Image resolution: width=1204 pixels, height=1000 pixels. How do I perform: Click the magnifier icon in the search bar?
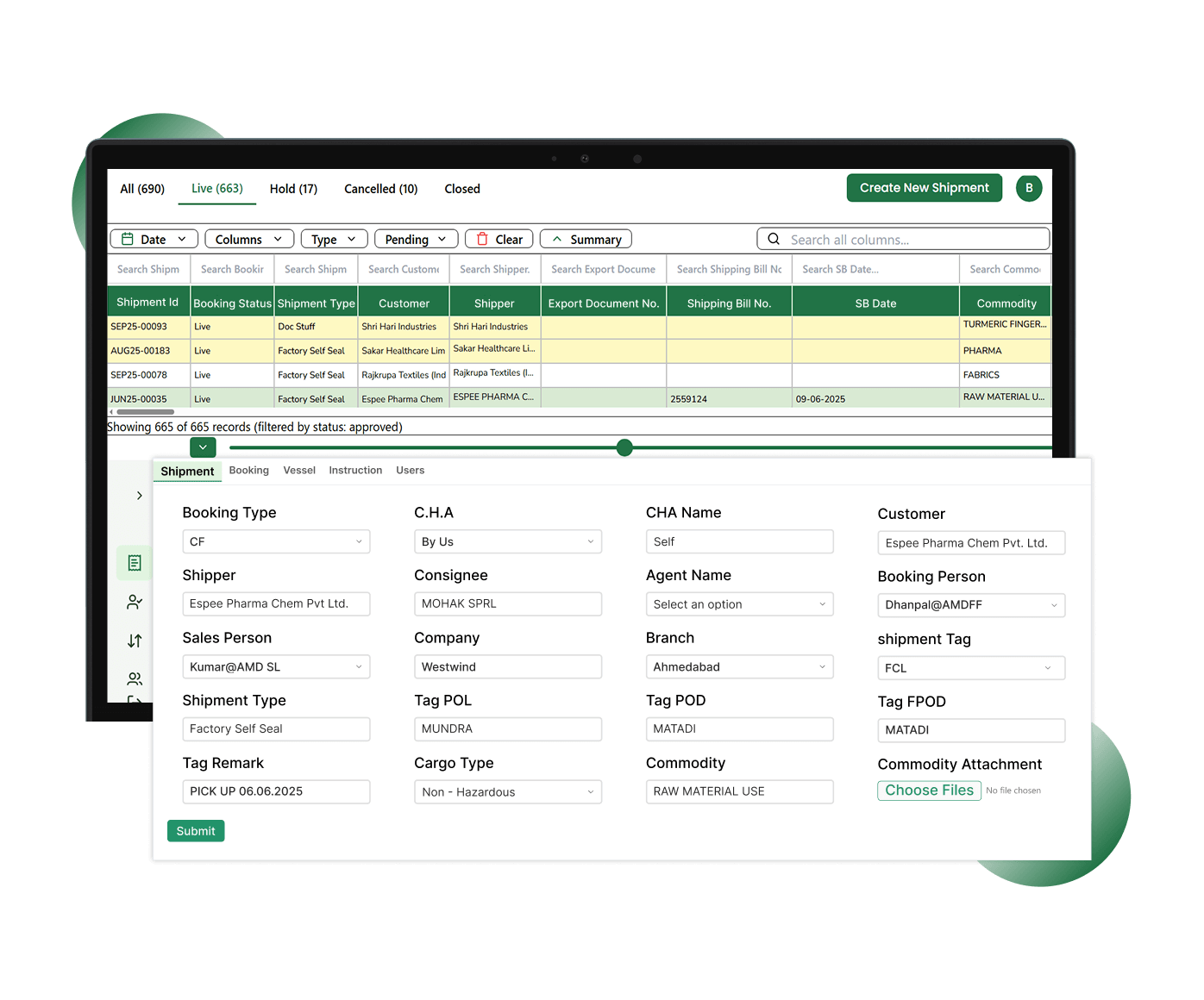(773, 239)
